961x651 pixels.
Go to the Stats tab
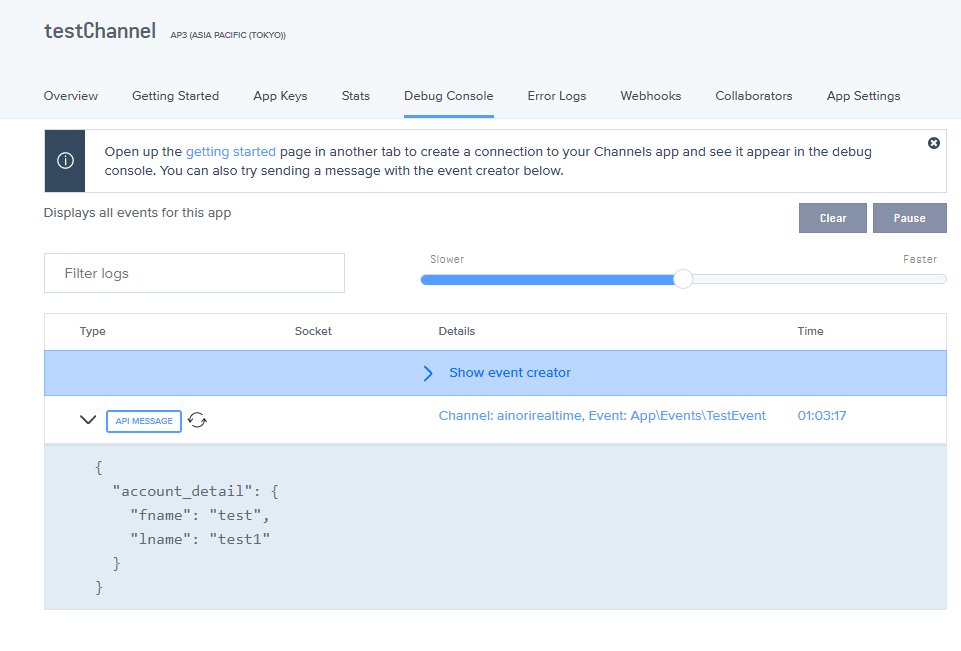click(x=355, y=96)
